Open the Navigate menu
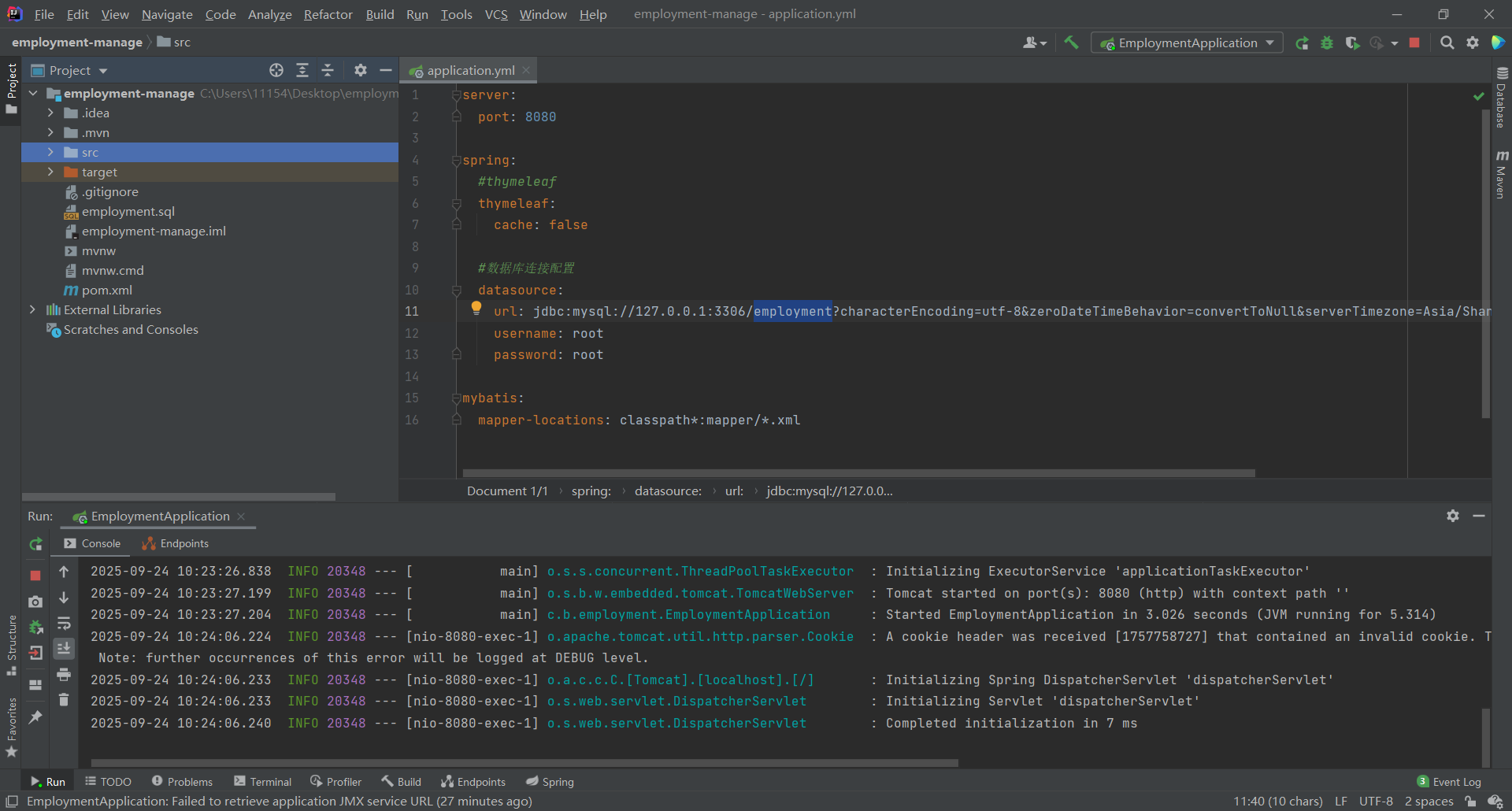 [x=167, y=14]
